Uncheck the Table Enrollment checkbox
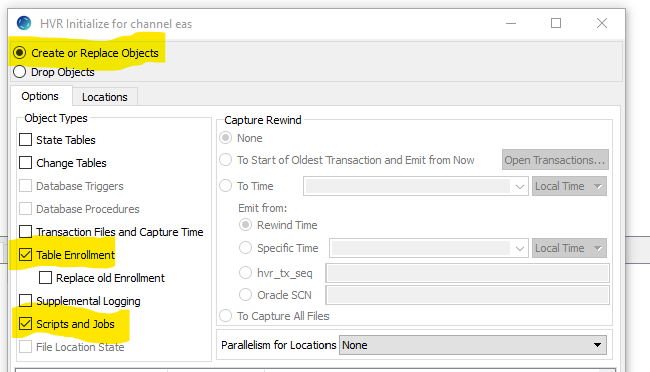The height and width of the screenshot is (372, 650). pos(25,255)
